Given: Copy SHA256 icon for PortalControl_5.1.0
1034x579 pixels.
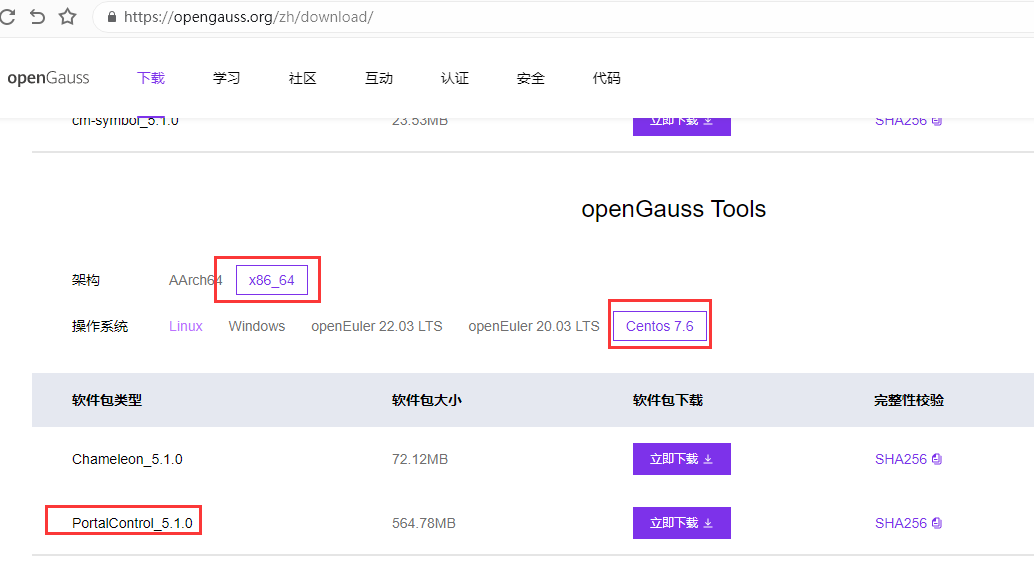Looking at the screenshot, I should [x=937, y=523].
